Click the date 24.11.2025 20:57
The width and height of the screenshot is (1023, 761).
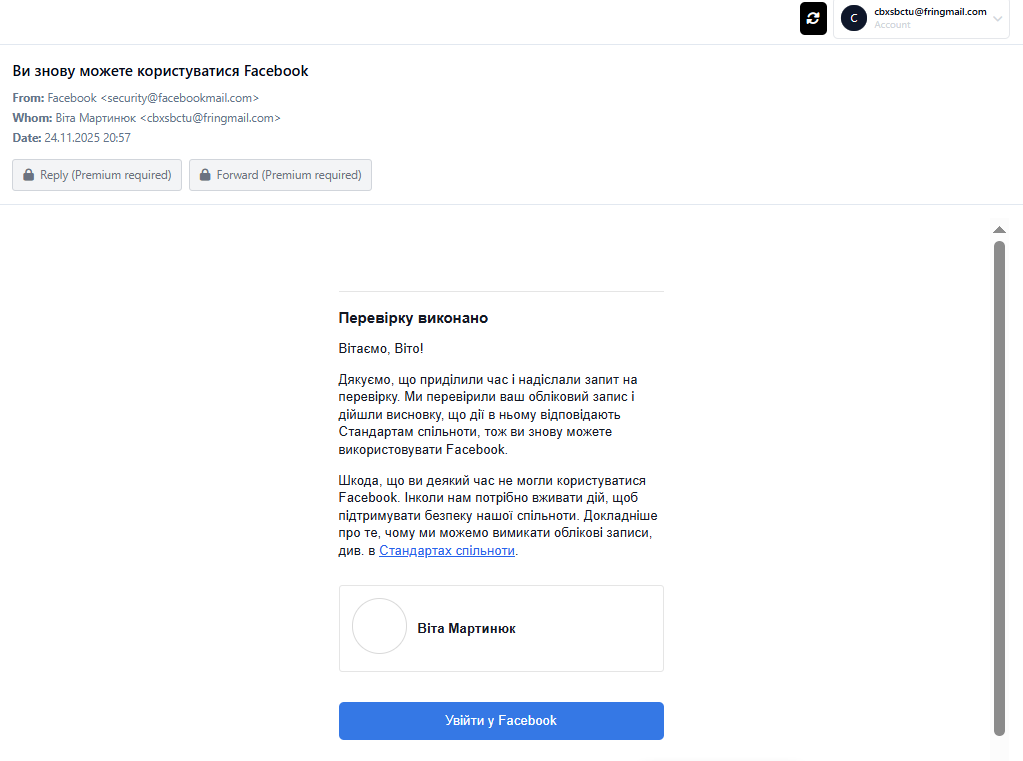(88, 138)
